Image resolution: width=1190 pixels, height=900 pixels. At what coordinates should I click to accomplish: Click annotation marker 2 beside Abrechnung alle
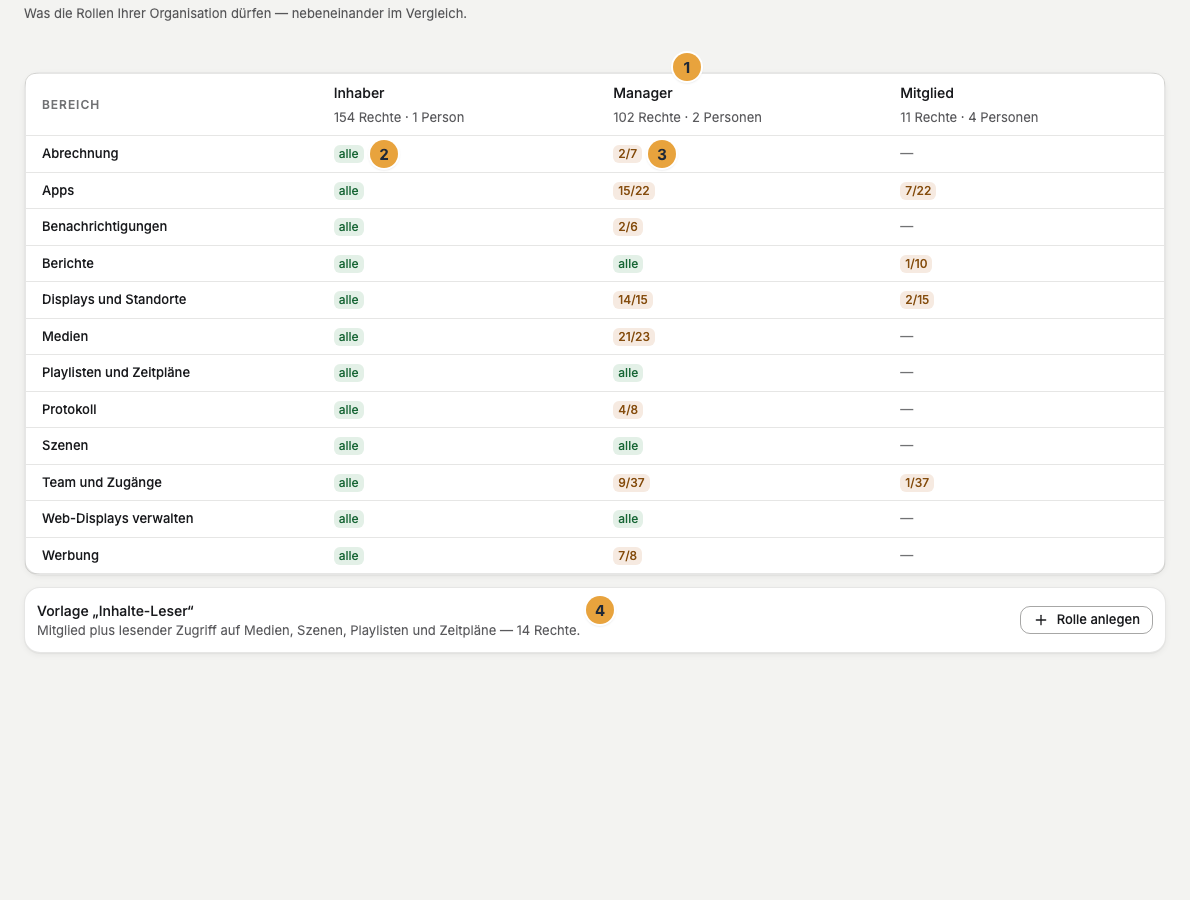[x=384, y=154]
